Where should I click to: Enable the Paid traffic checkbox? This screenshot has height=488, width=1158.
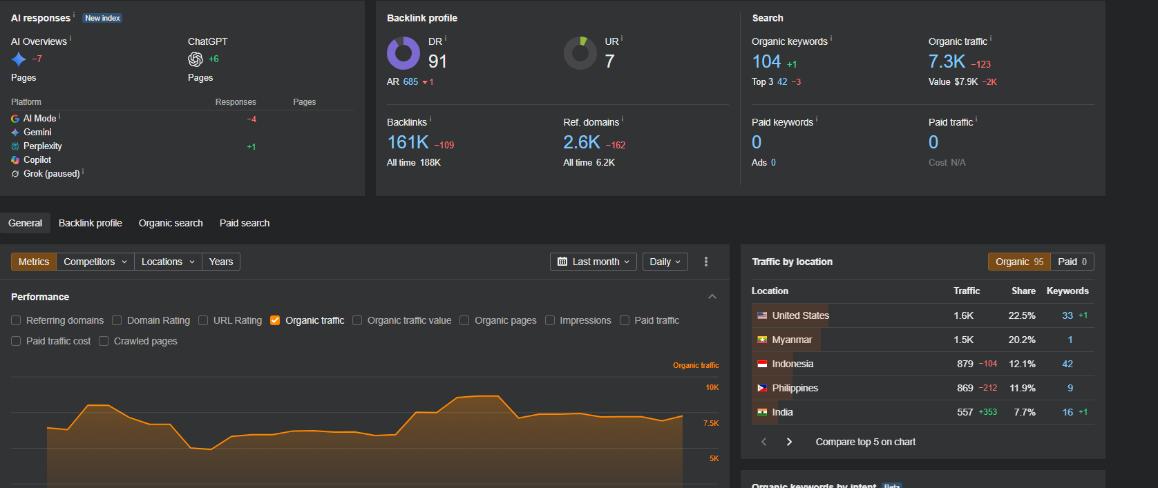(625, 320)
